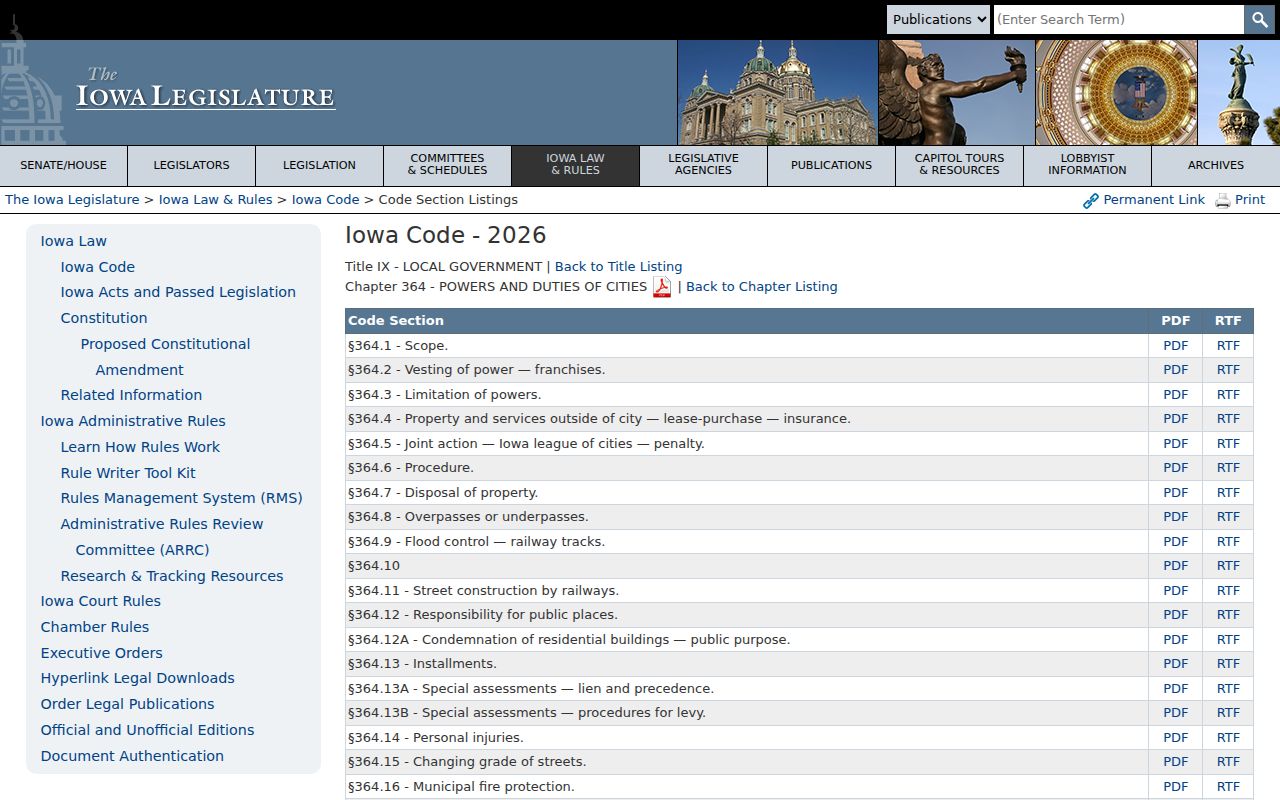Click the Permanent Link chain icon
This screenshot has height=800, width=1280.
click(x=1091, y=201)
